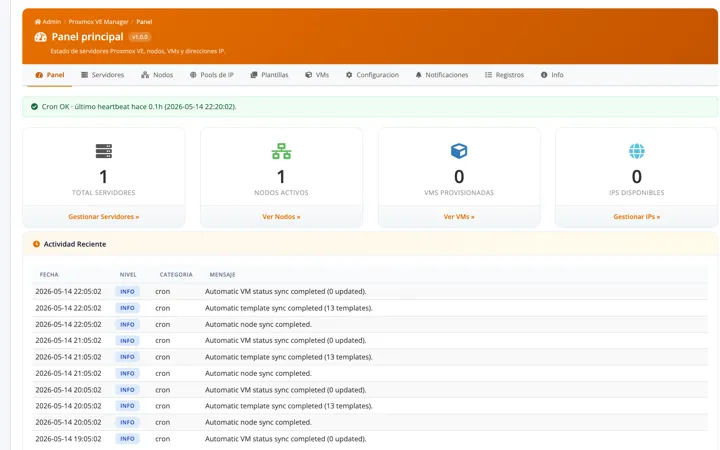Click the Pools de IP globe icon
Screen dimensions: 720x450
193,75
